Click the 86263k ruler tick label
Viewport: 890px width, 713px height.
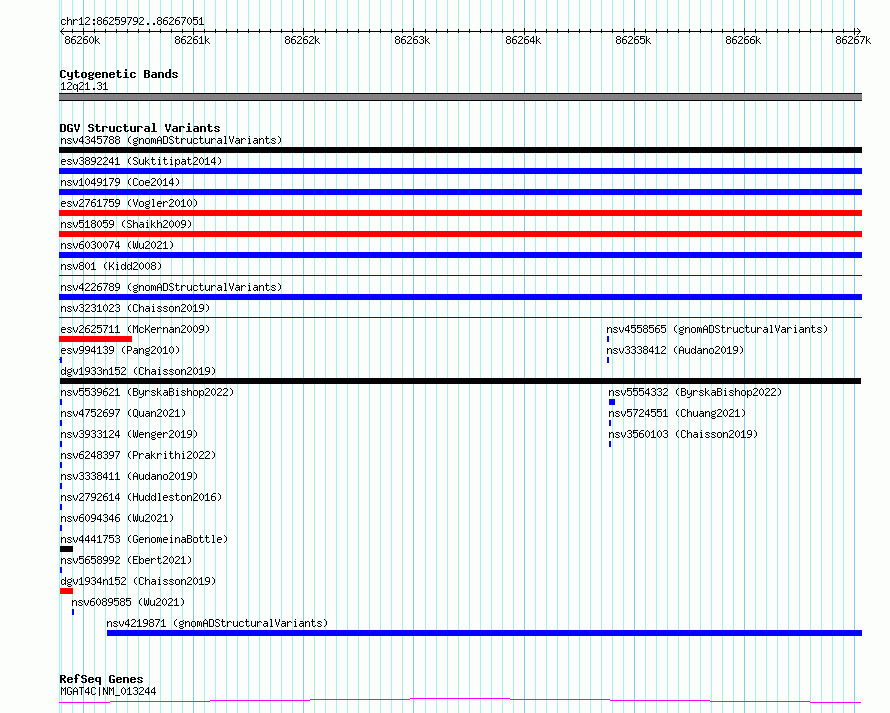point(412,40)
